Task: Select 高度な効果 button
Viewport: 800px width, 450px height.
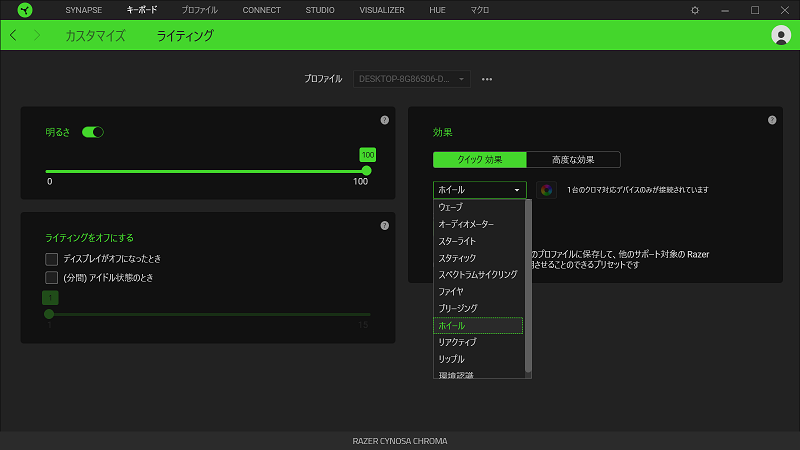Action: click(x=573, y=160)
